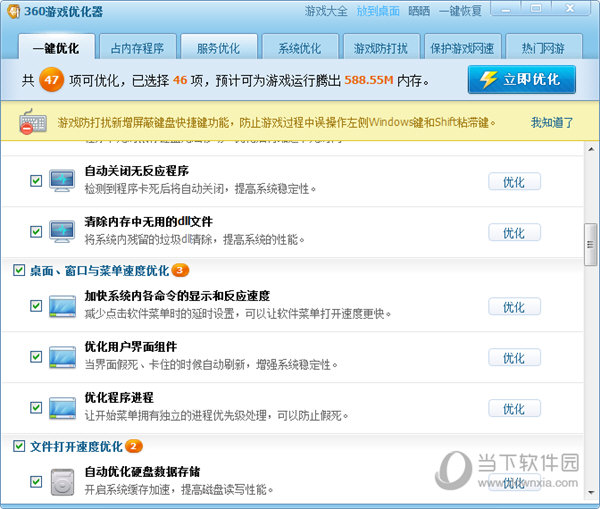600x509 pixels.
Task: Uncheck 优化程序进程 checkbox
Action: 36,408
